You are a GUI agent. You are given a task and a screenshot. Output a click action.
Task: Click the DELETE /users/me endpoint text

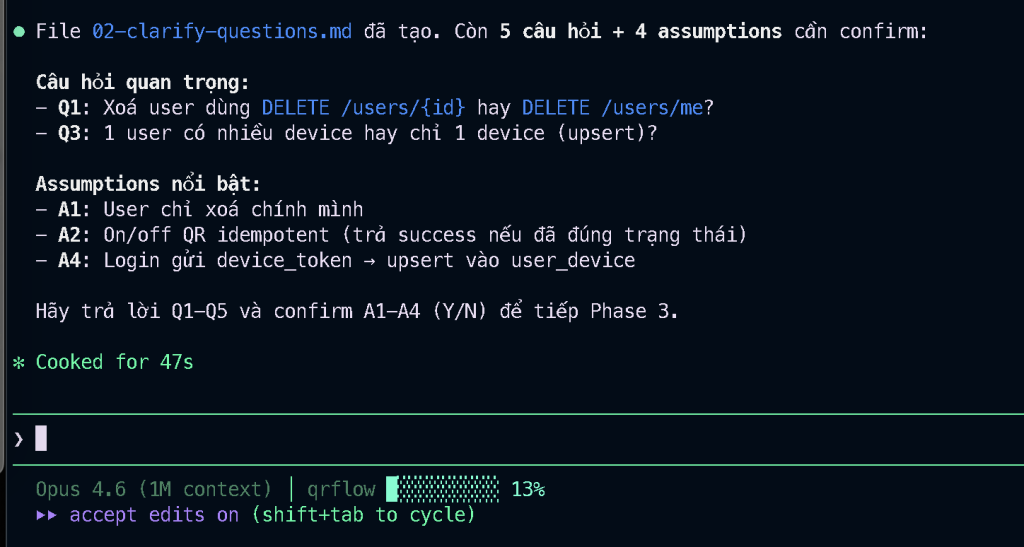tap(615, 107)
